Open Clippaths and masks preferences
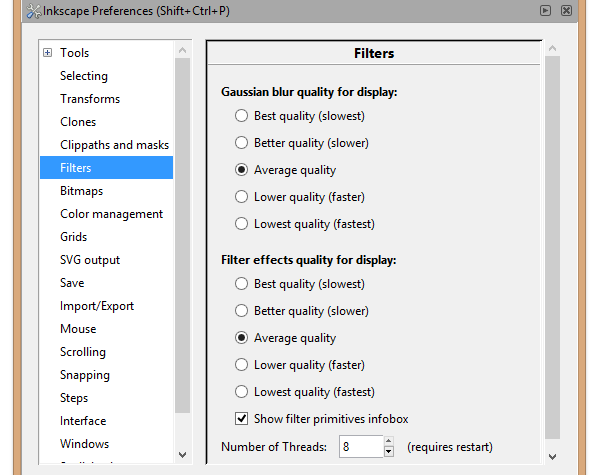Screen dimensions: 600x475 (x=114, y=145)
